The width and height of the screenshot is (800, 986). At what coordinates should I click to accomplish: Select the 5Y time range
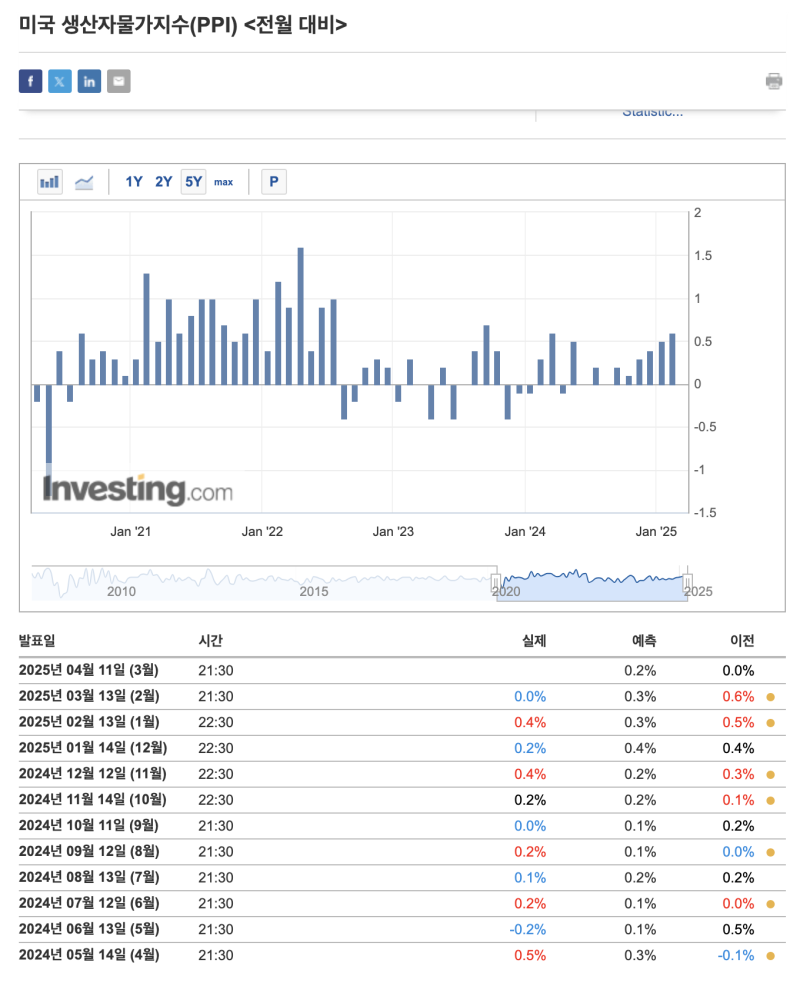coord(193,182)
